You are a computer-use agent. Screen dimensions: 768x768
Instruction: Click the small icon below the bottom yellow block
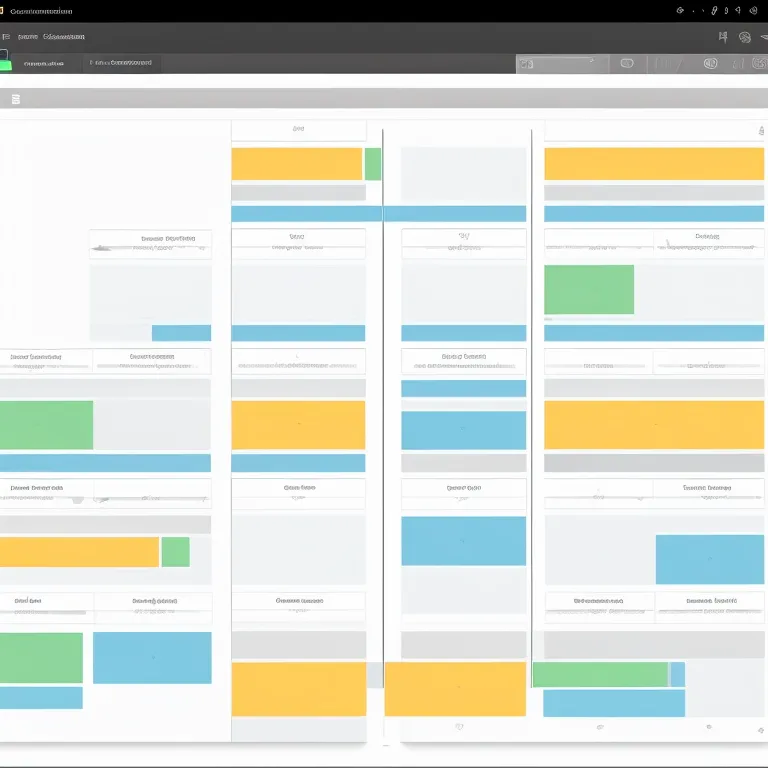(x=459, y=727)
